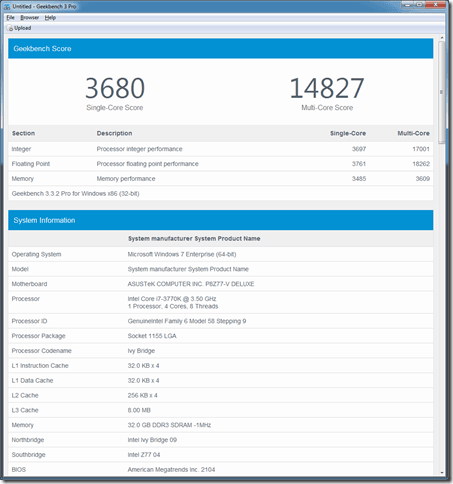Select Floating Point single-core value 3761
Image resolution: width=453 pixels, height=484 pixels.
point(359,164)
